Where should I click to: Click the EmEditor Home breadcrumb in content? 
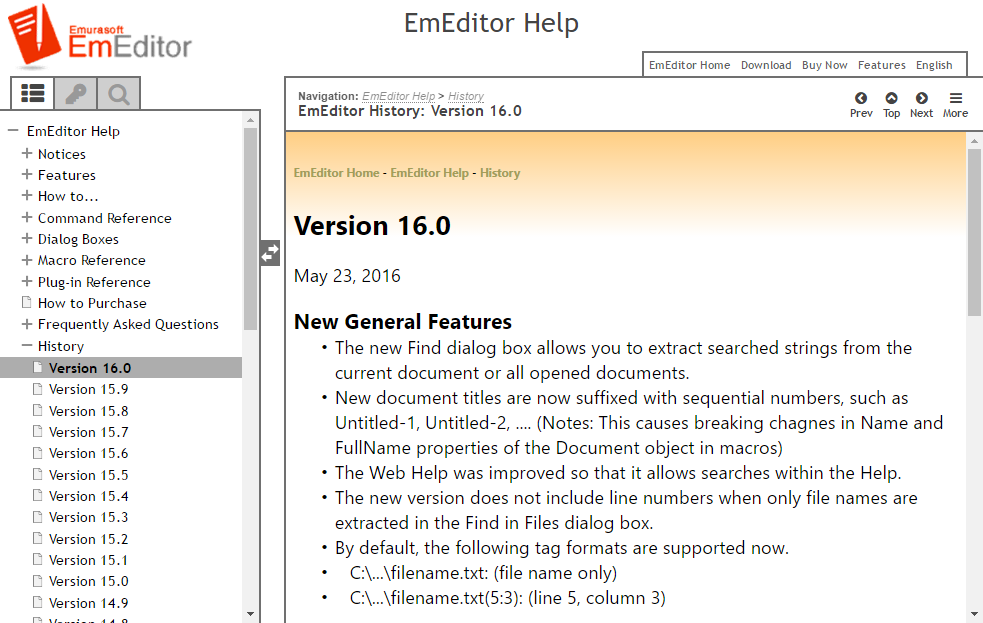(x=337, y=173)
